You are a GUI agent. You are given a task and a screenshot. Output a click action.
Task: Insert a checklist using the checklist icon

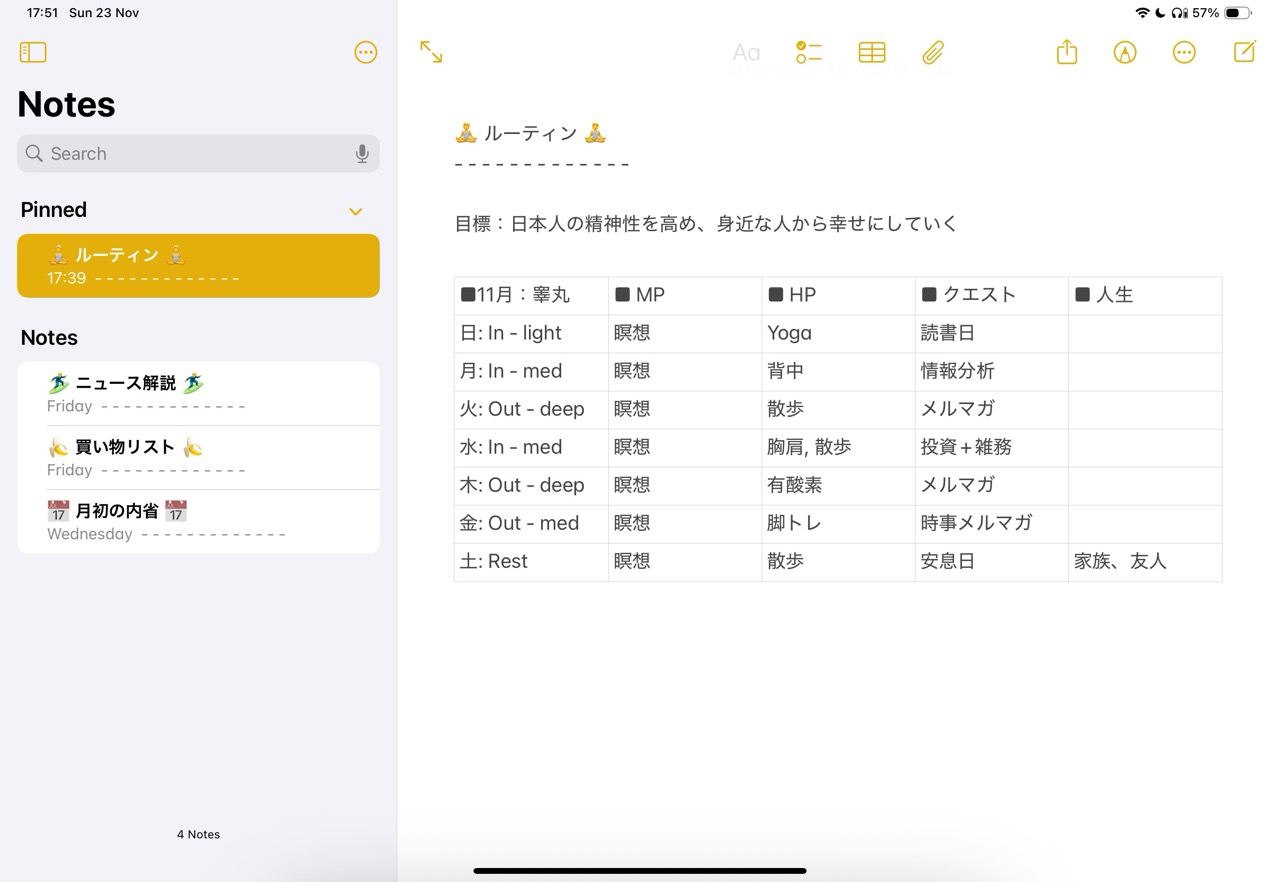click(x=808, y=53)
